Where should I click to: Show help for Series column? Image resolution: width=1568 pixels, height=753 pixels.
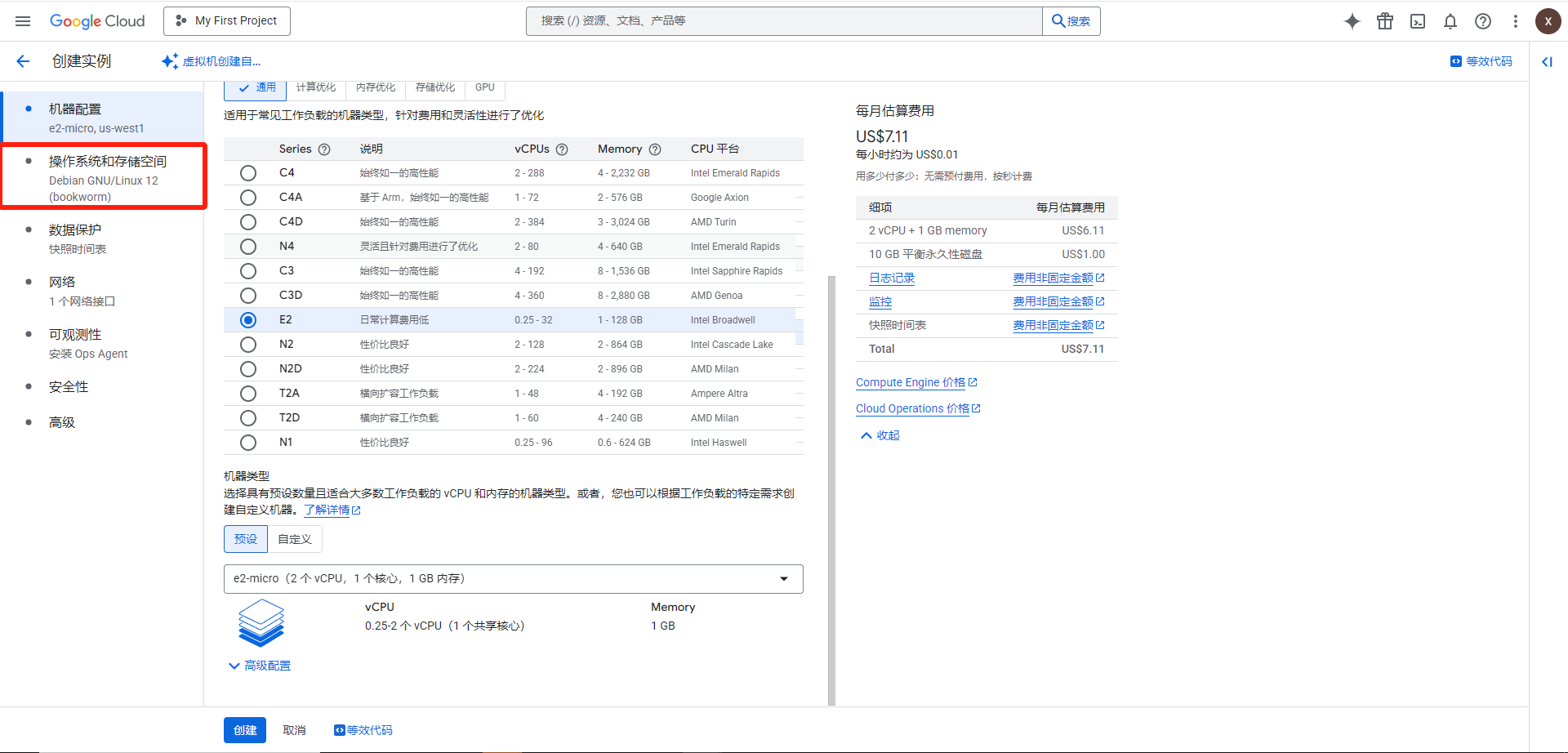tap(324, 149)
